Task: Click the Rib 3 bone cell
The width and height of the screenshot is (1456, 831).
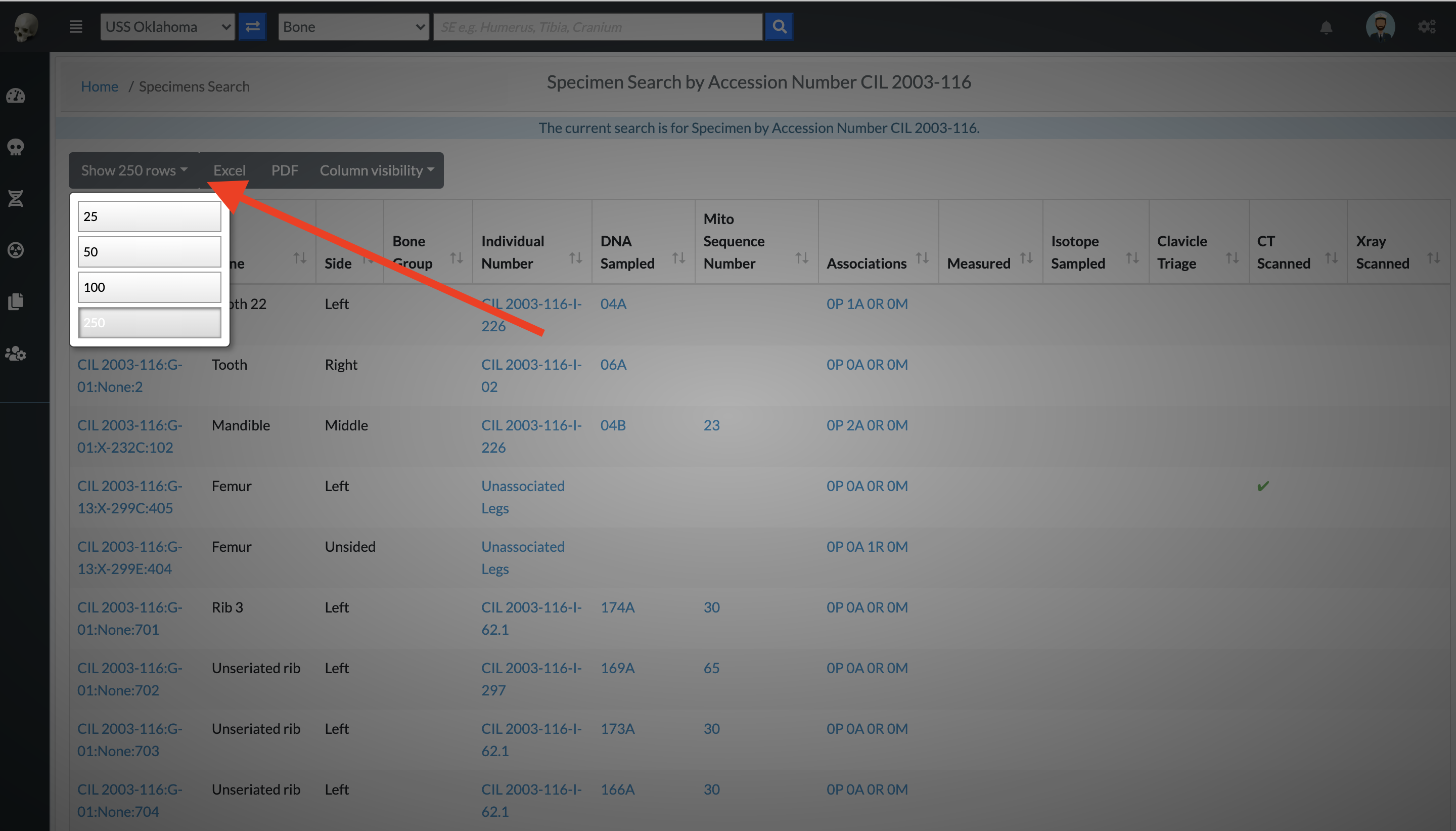Action: point(227,607)
